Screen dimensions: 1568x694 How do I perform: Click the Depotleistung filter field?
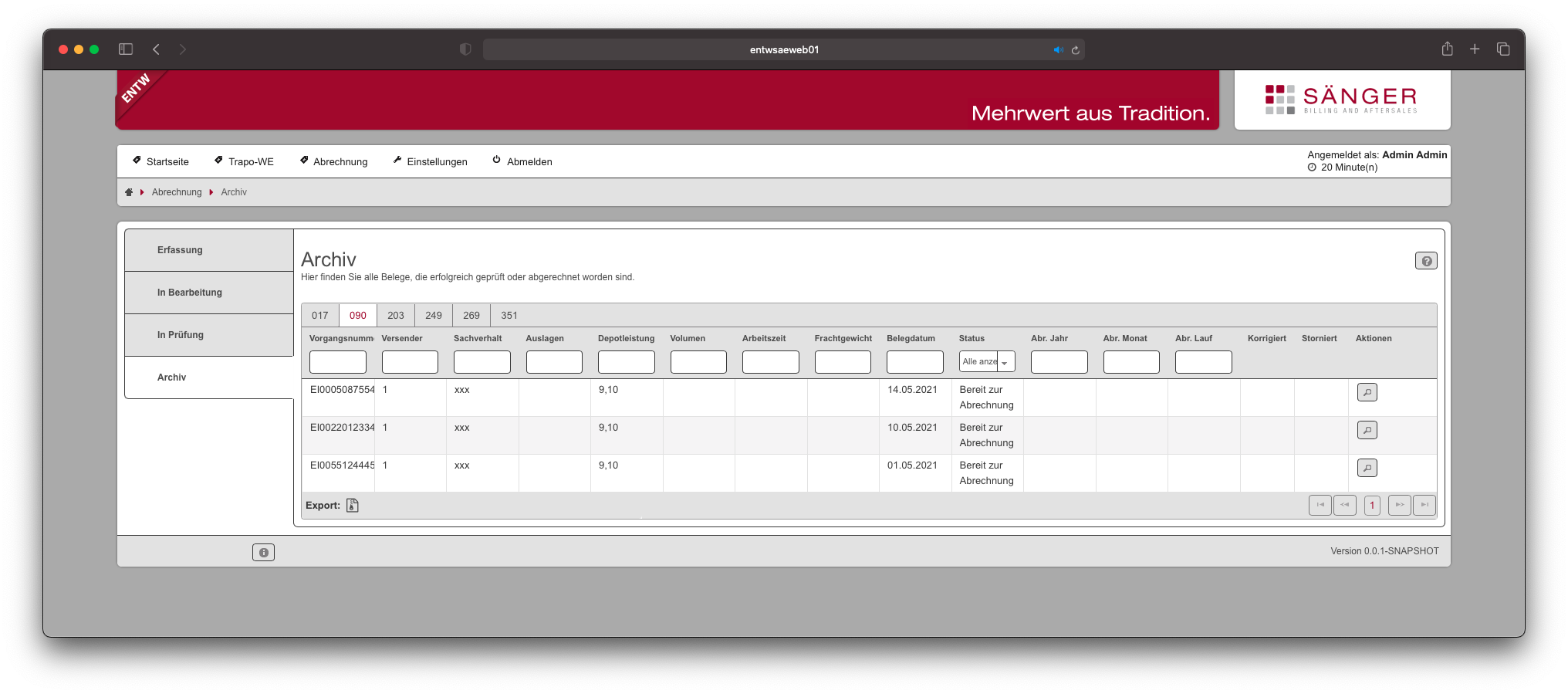point(627,362)
